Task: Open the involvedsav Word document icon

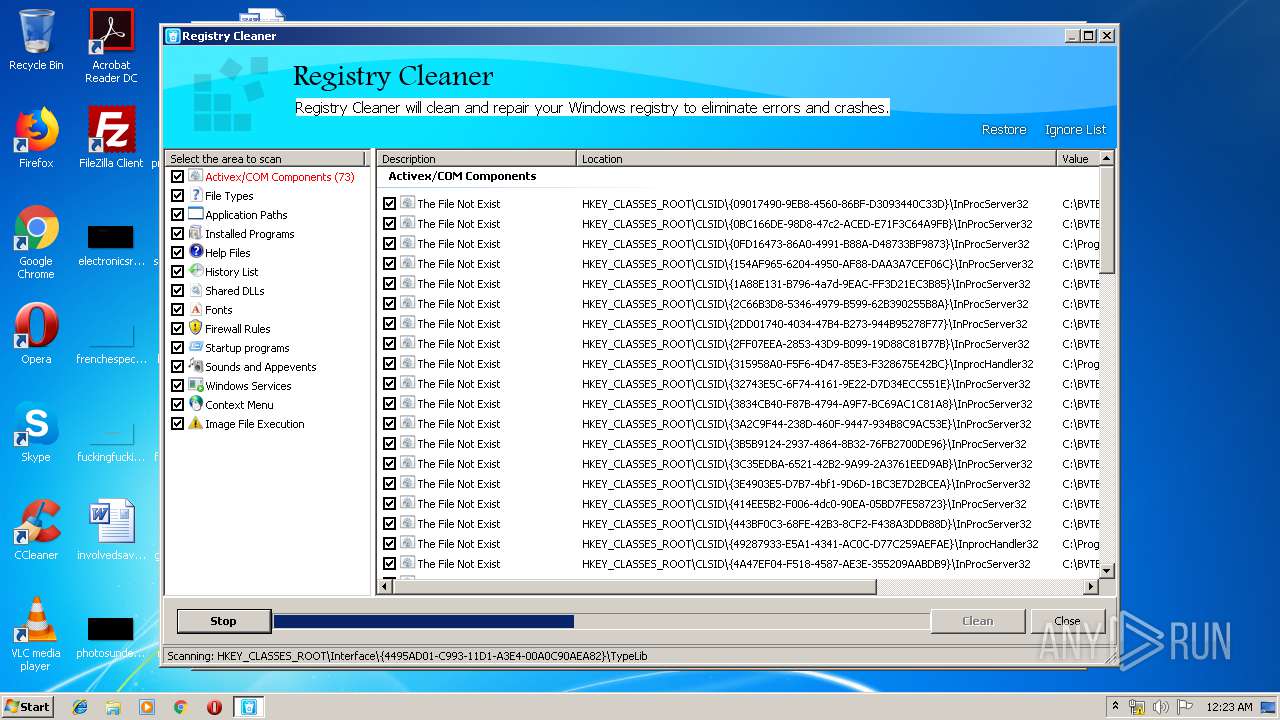Action: [111, 530]
